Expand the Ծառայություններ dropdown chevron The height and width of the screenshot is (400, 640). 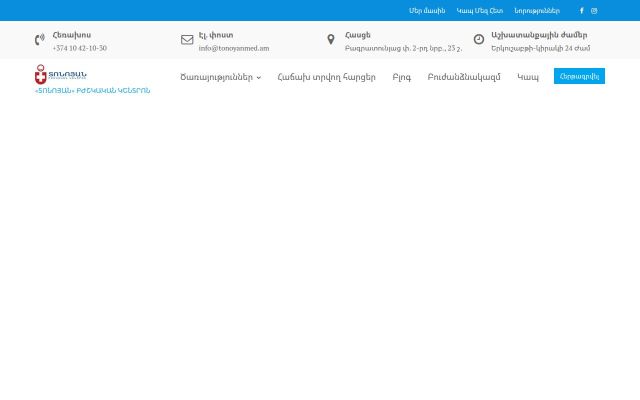[x=259, y=78]
